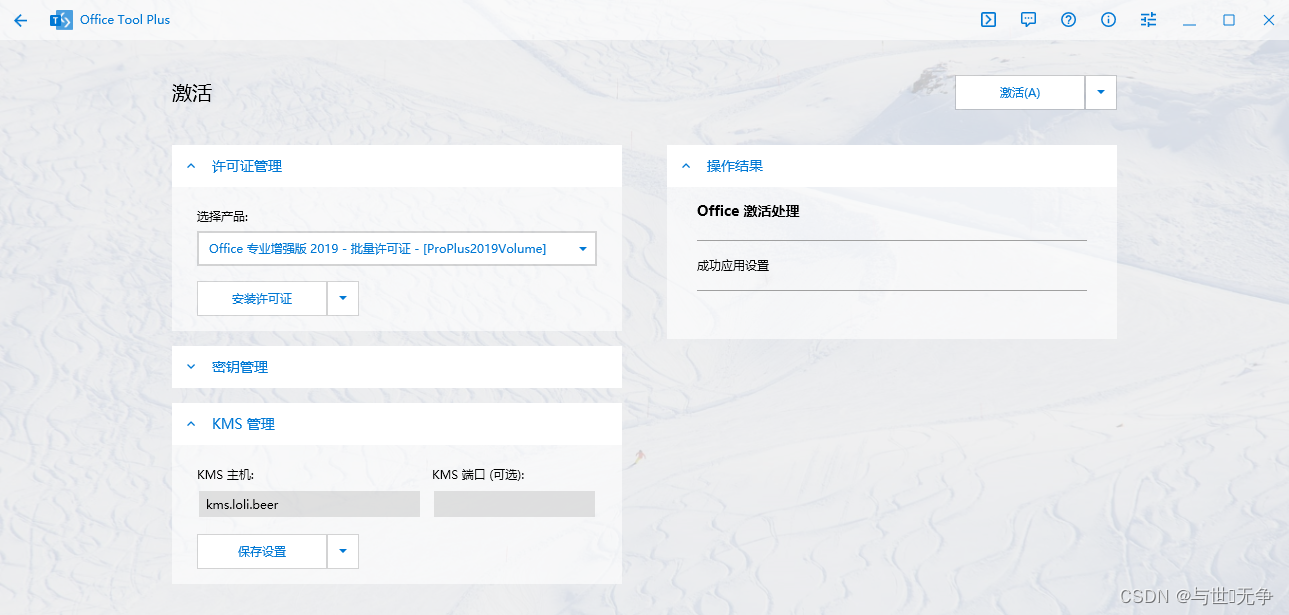1289x615 pixels.
Task: Open the help question mark icon
Action: click(x=1068, y=20)
